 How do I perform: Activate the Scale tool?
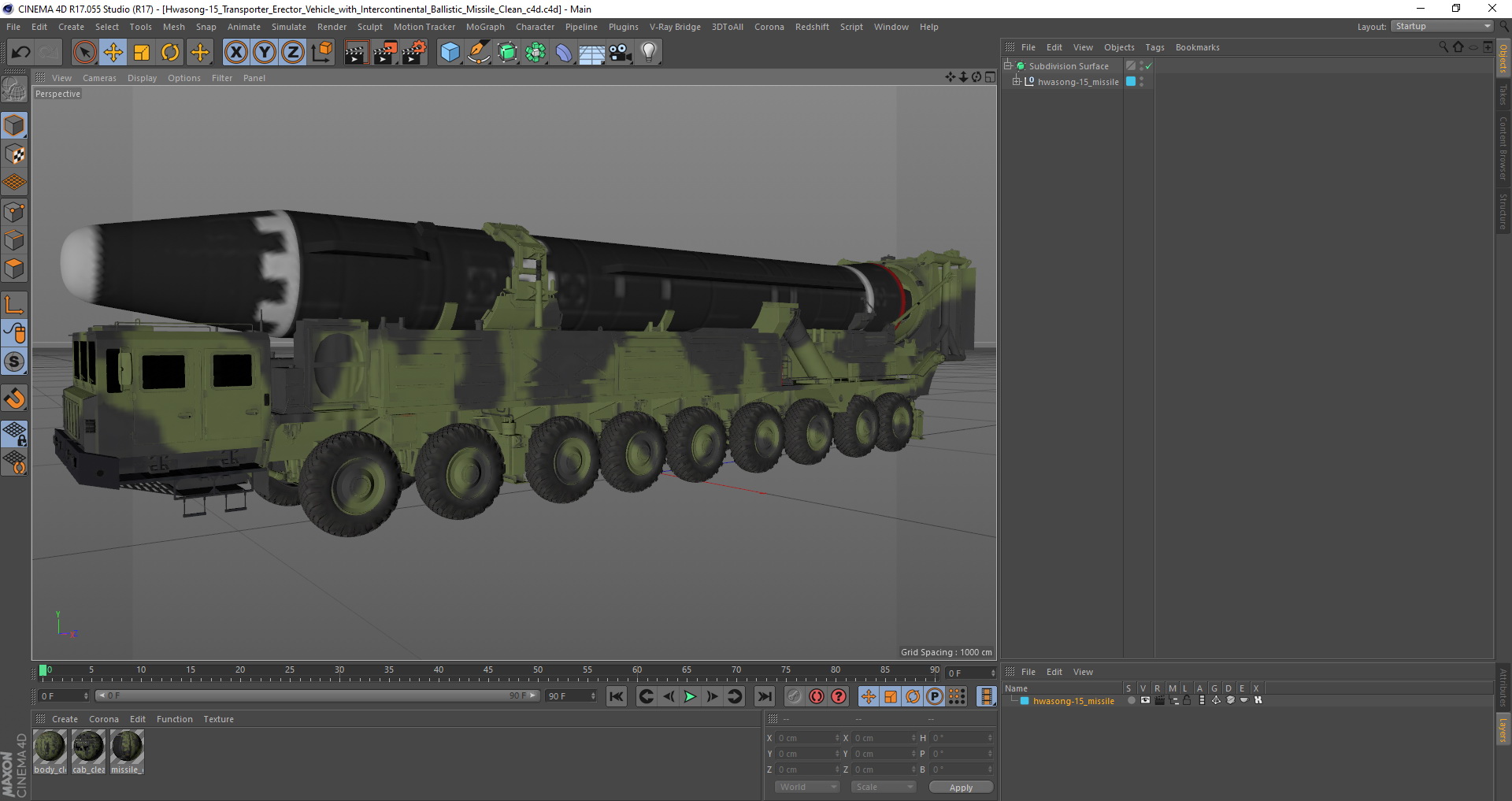tap(142, 53)
